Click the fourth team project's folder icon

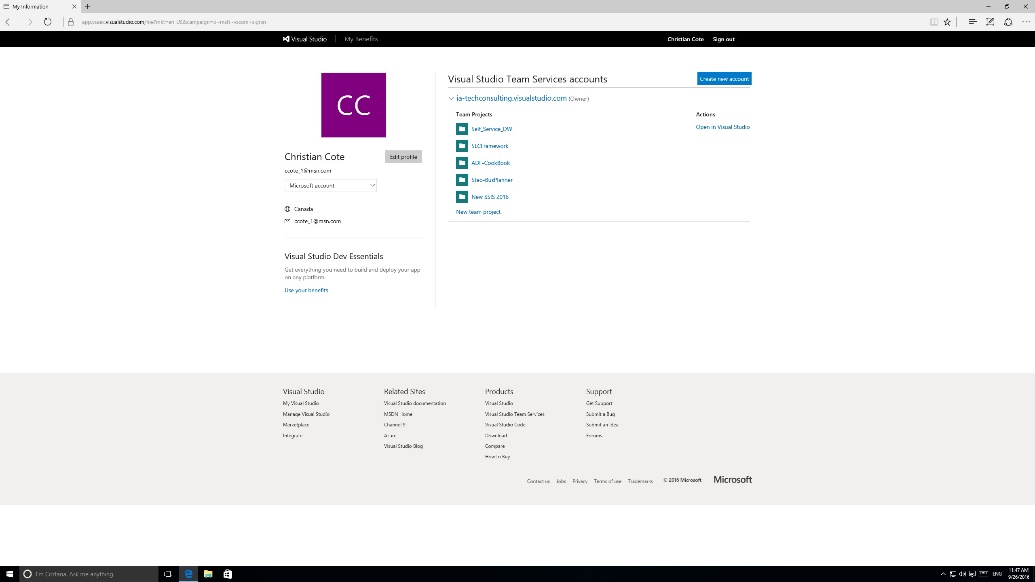(x=462, y=180)
